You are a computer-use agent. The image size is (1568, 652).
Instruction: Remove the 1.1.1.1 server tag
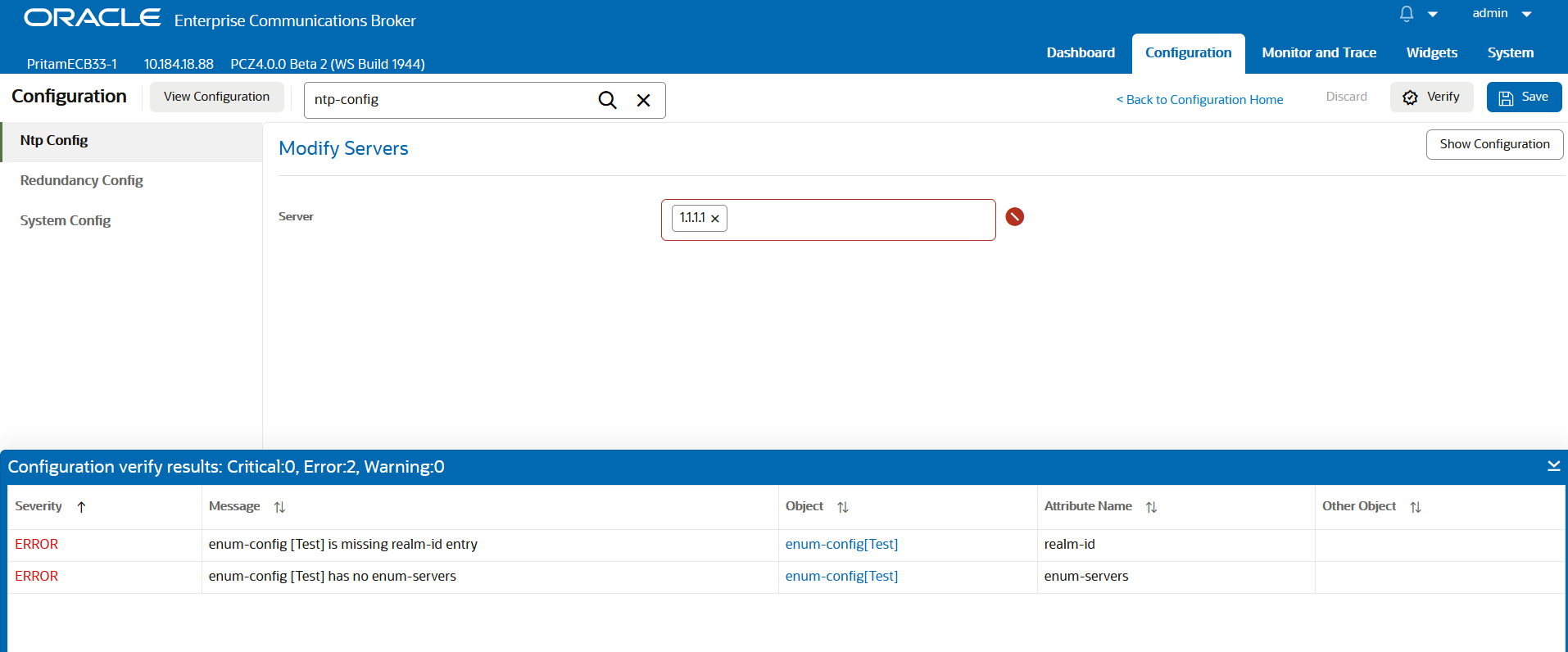(715, 219)
